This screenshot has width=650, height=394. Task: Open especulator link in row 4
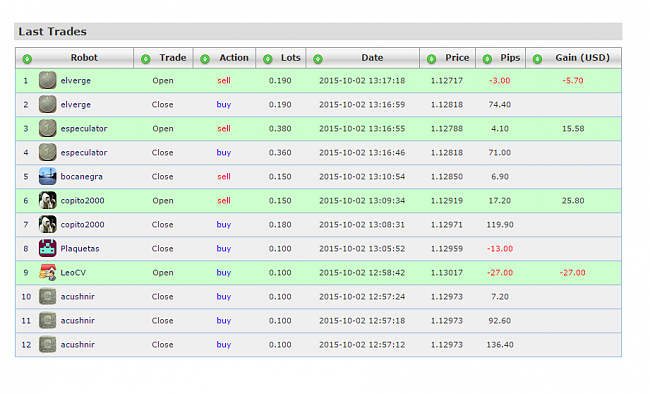coord(84,153)
